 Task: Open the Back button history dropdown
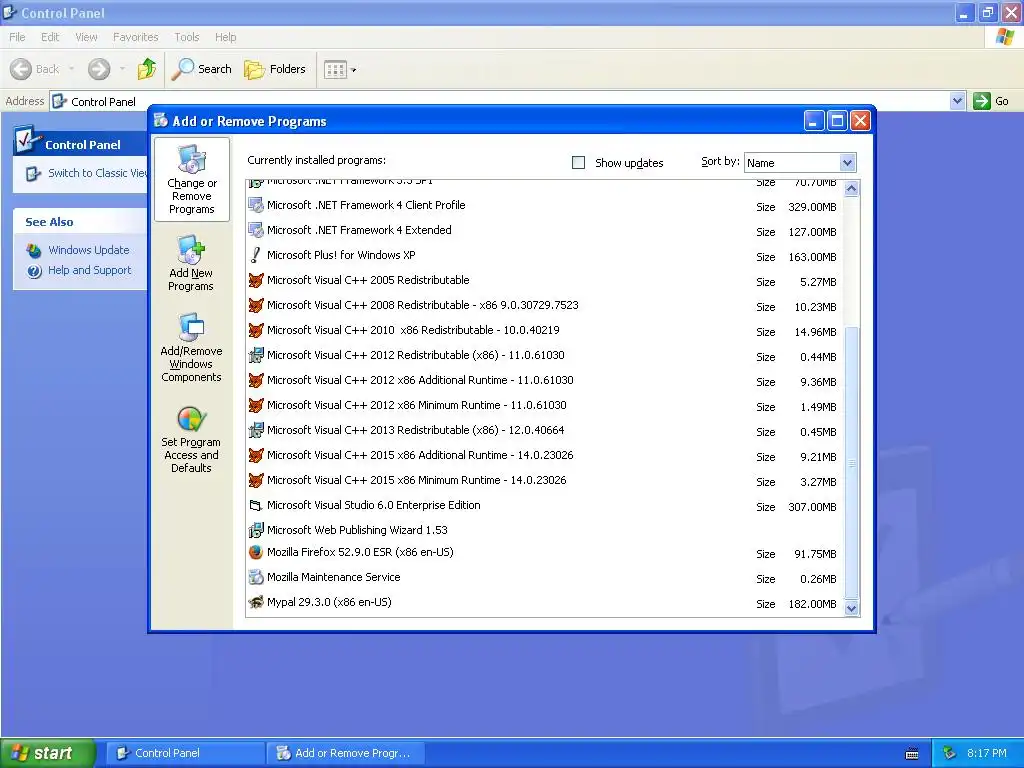(71, 69)
